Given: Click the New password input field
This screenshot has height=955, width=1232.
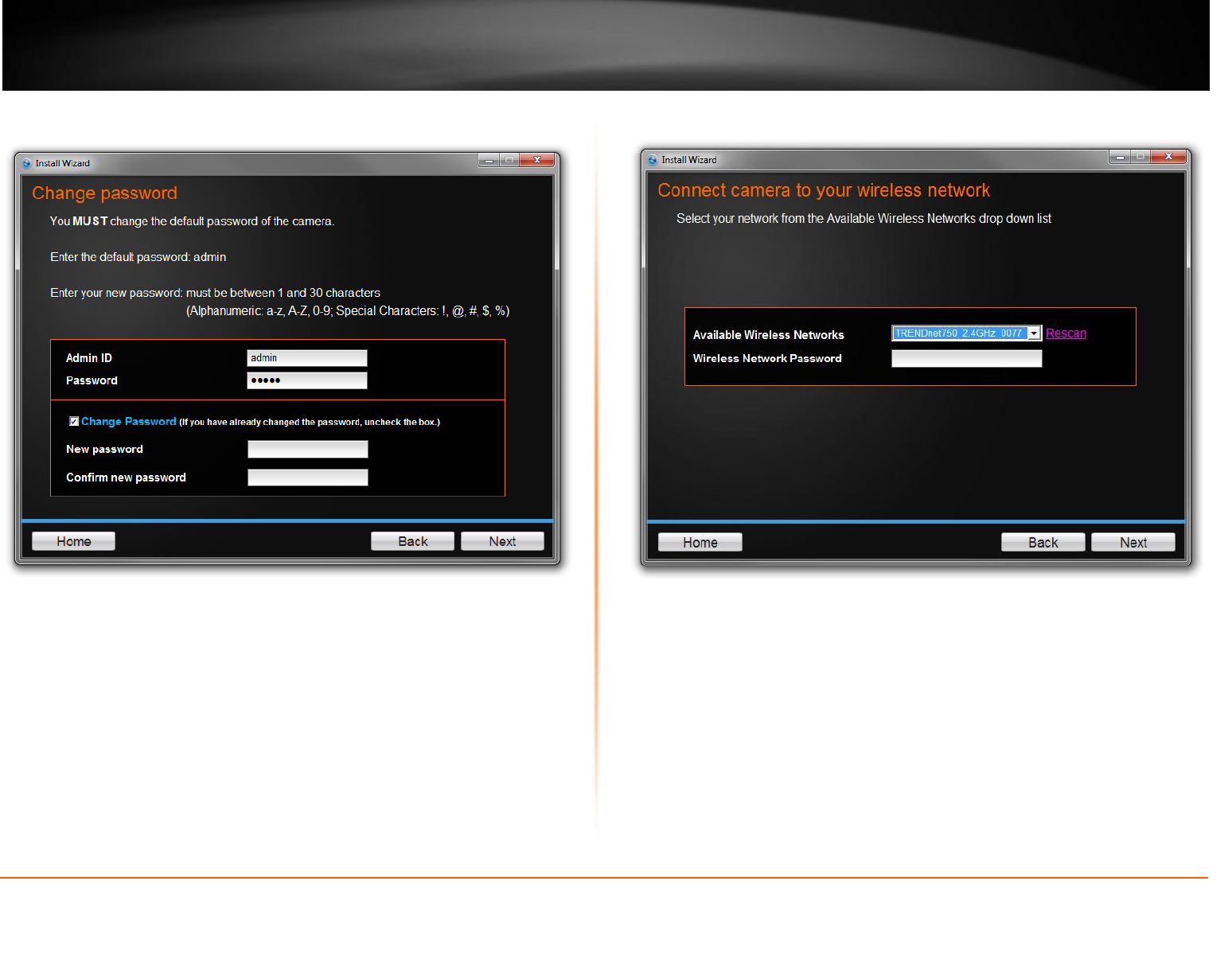Looking at the screenshot, I should 308,450.
